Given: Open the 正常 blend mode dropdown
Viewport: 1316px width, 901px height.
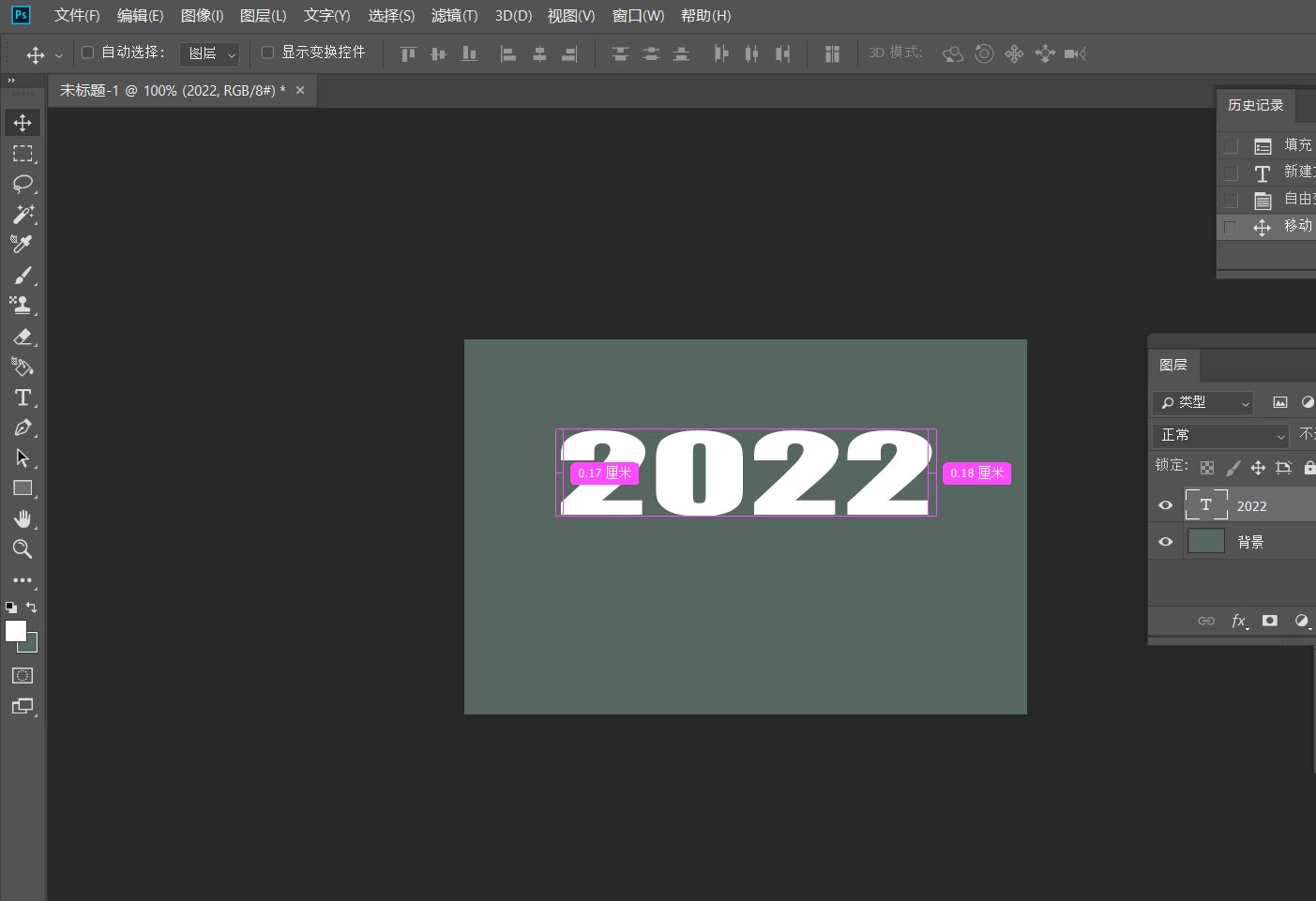Looking at the screenshot, I should pos(1221,435).
